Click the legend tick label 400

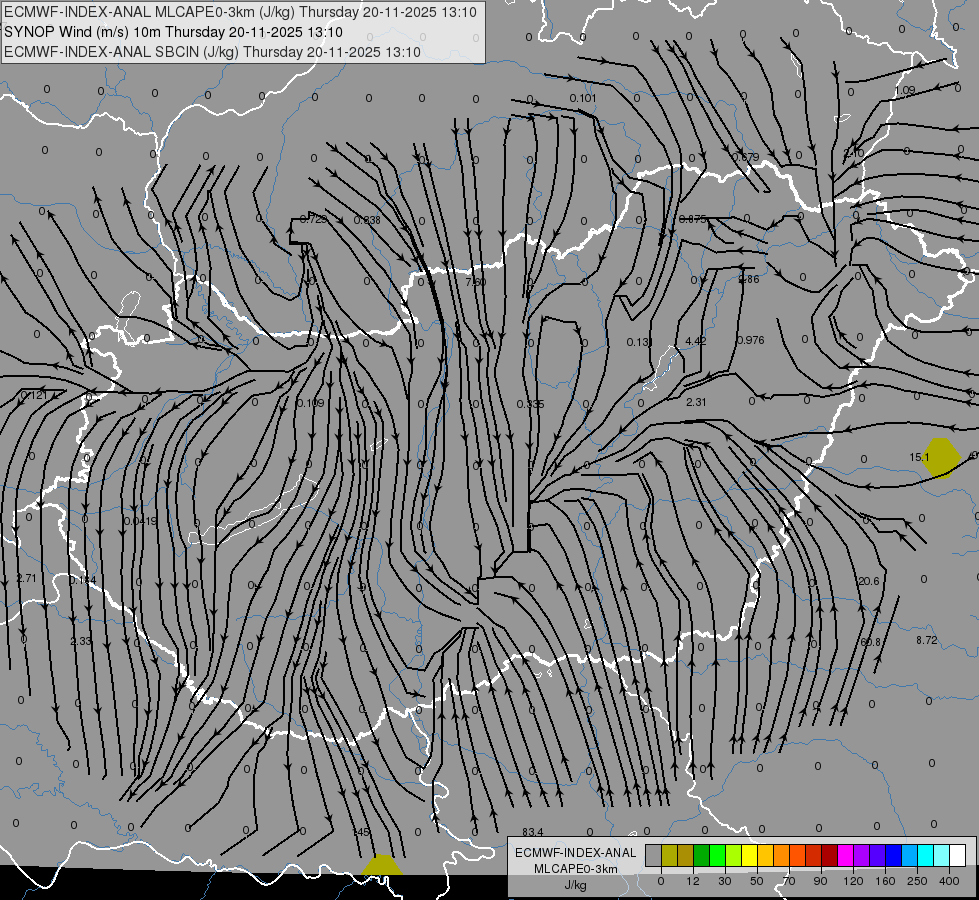click(x=949, y=881)
